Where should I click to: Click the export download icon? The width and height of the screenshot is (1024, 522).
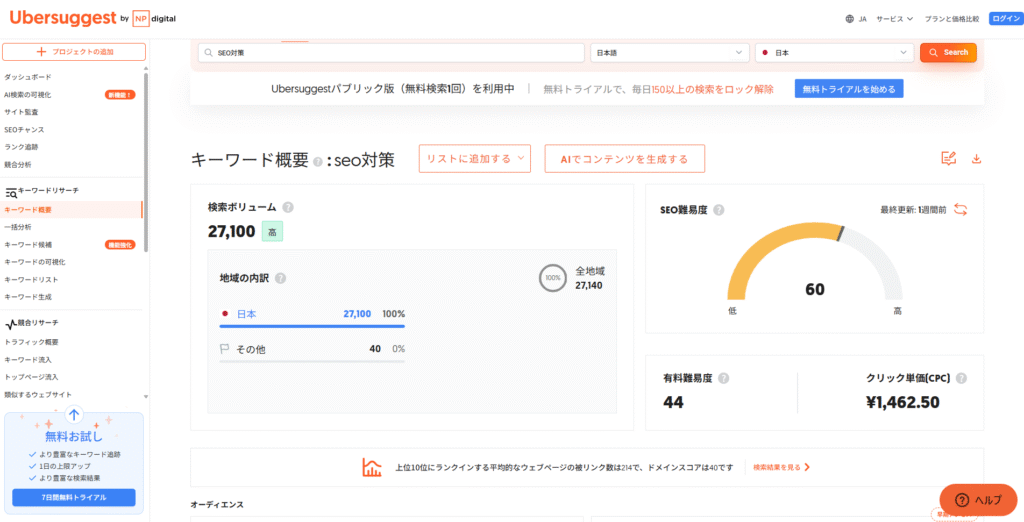(x=976, y=158)
